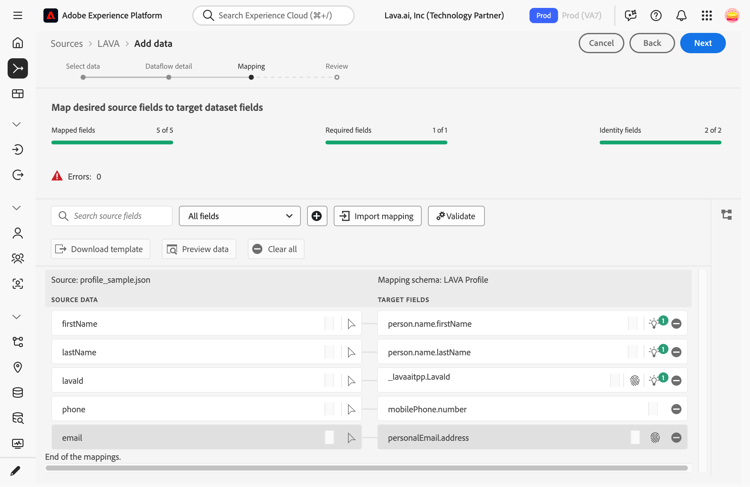750x487 pixels.
Task: Click the identity fingerprint on _lavaaitpp.LavaId
Action: (635, 381)
